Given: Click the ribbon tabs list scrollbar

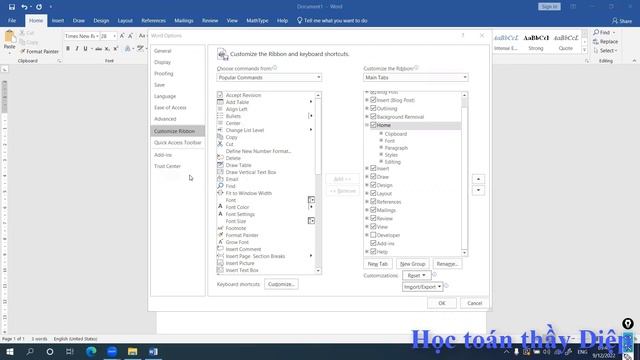Looking at the screenshot, I should (x=464, y=173).
